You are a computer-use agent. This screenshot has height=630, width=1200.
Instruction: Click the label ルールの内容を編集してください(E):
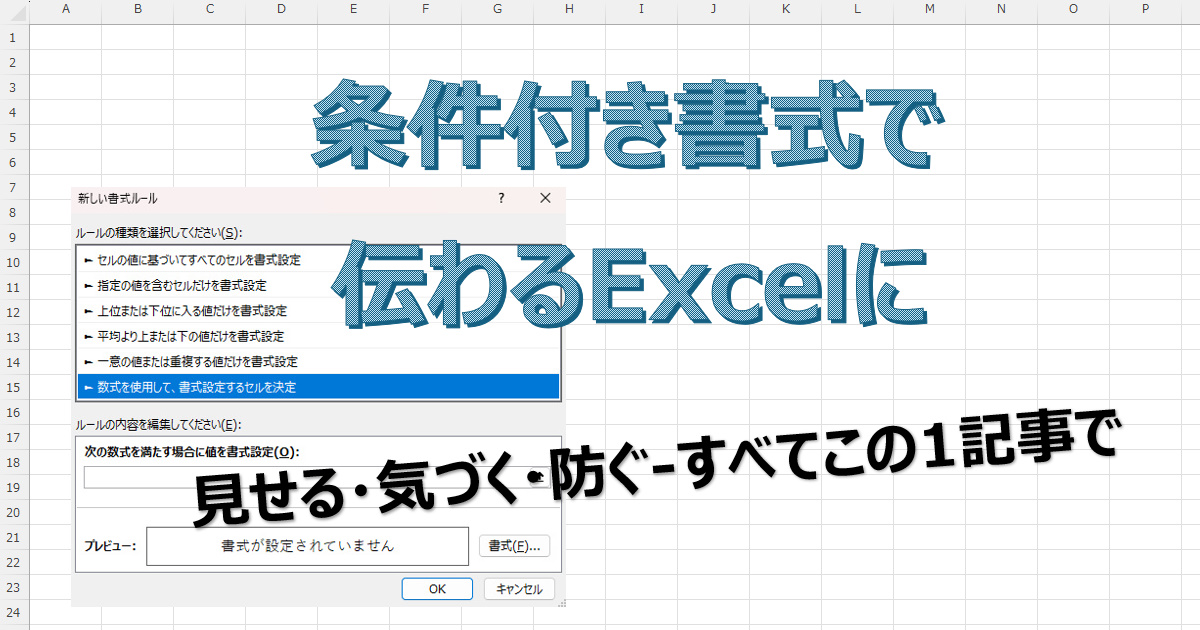[159, 423]
